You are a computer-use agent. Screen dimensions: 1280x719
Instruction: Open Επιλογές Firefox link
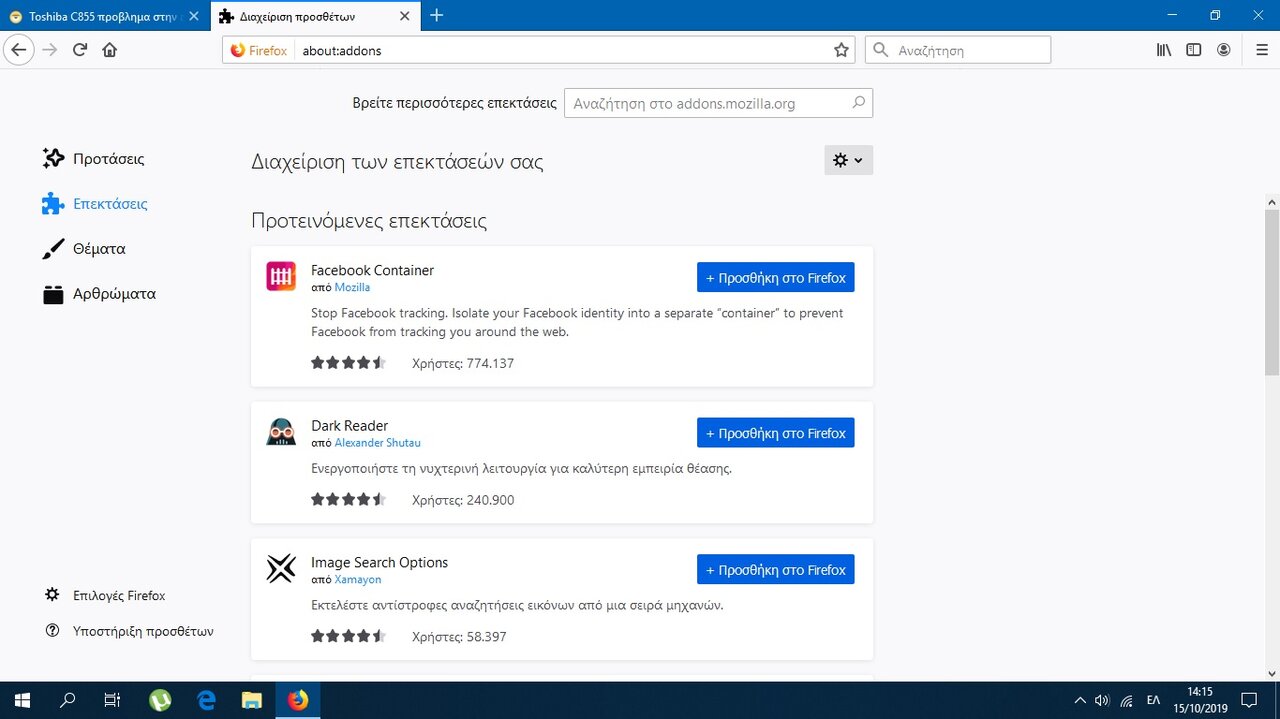click(105, 595)
